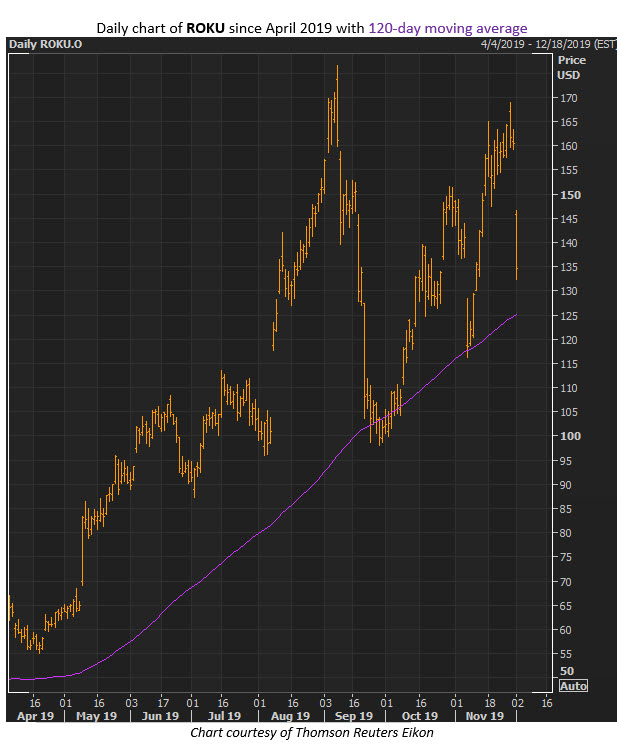This screenshot has height=744, width=617.
Task: Click the 120-day moving average title text
Action: pyautogui.click(x=448, y=28)
